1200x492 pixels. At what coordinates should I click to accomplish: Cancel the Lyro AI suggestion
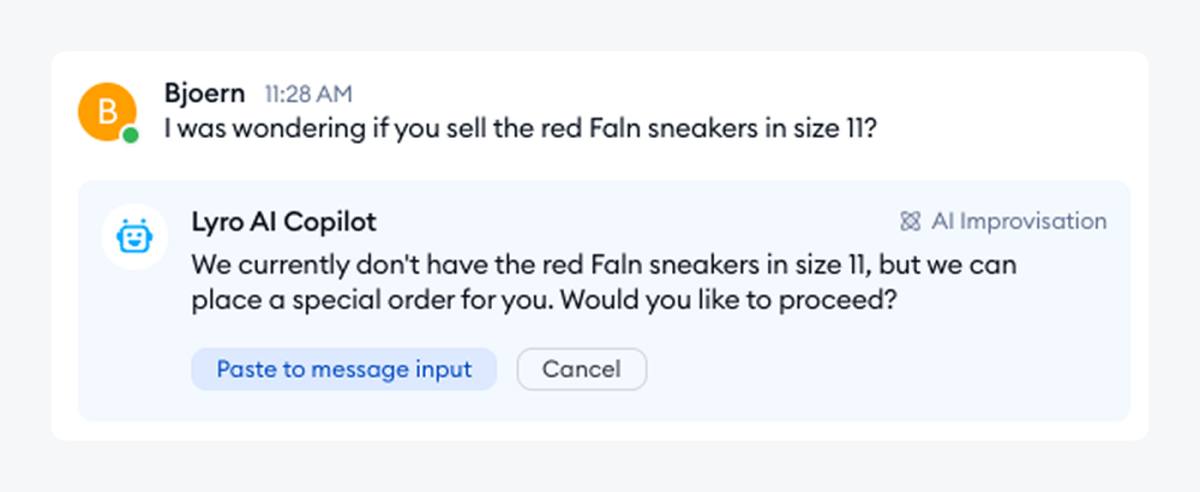[x=581, y=369]
